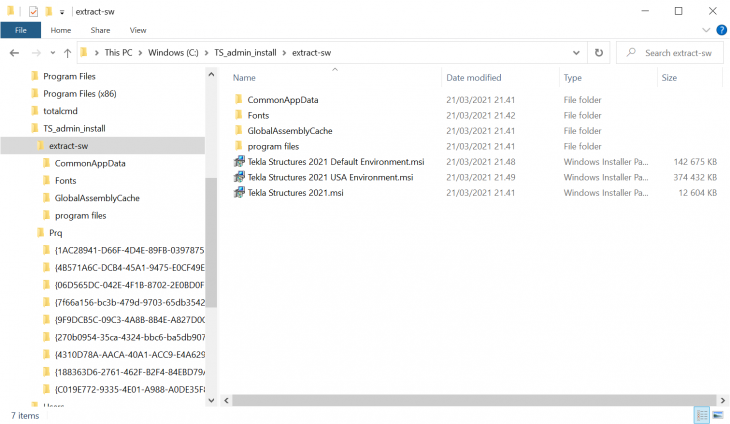Go up one folder level
730x424 pixels.
(68, 53)
